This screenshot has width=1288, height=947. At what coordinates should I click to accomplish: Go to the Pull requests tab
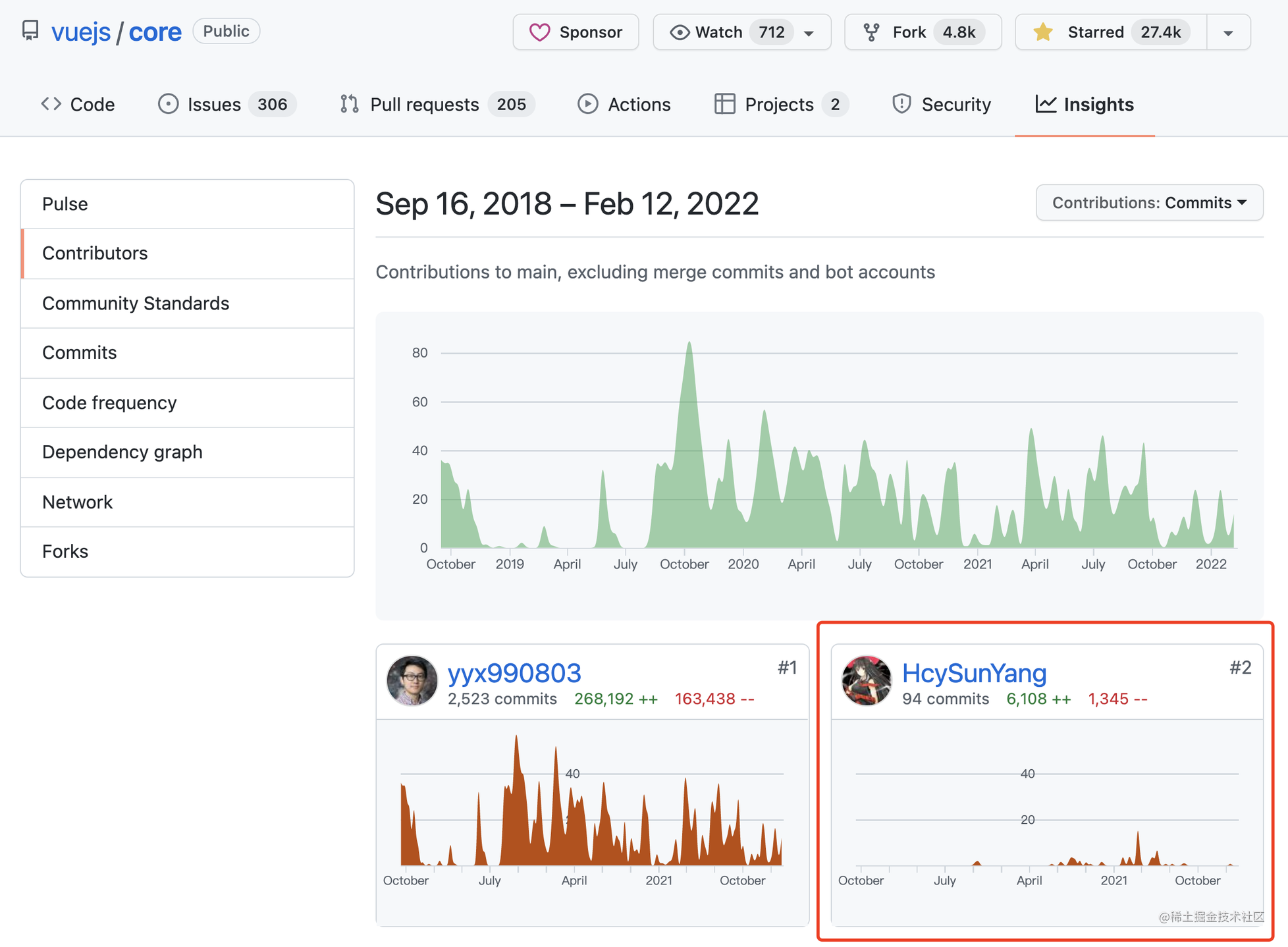coord(438,104)
